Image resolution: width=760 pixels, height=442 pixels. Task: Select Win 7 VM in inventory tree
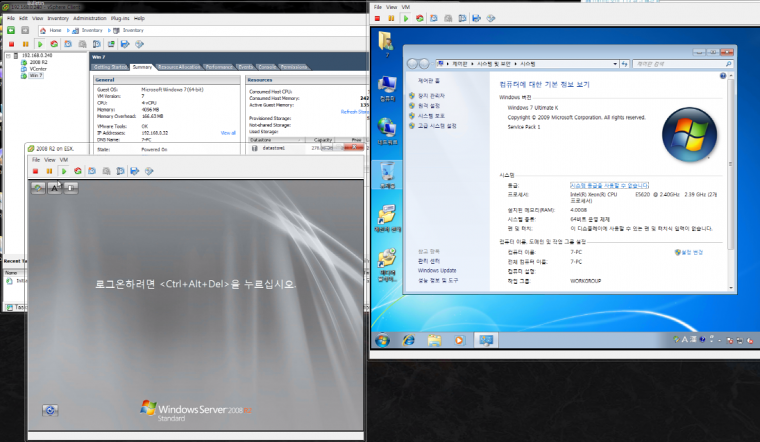tap(36, 76)
